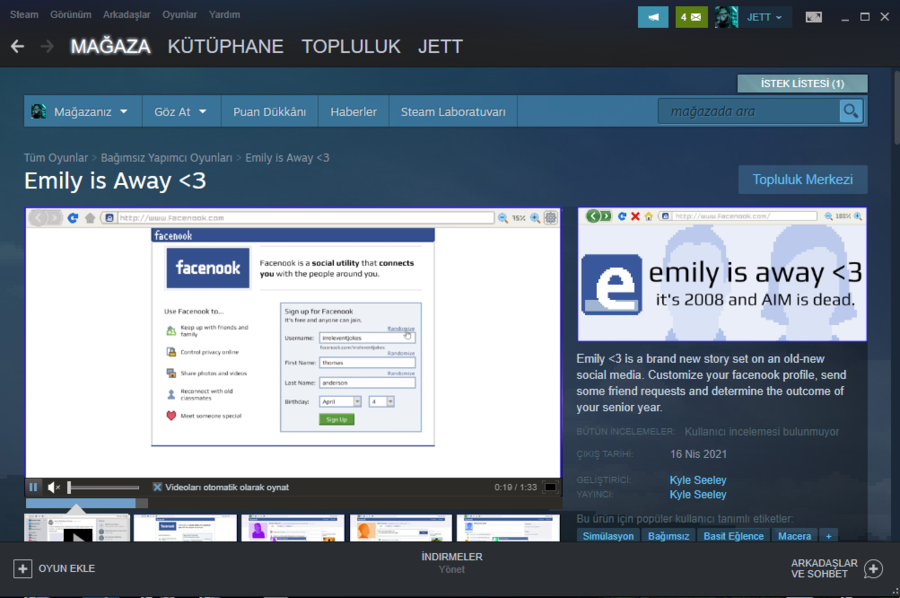The height and width of the screenshot is (598, 900).
Task: Switch to the KÜTÜPHANE tab
Action: (226, 46)
